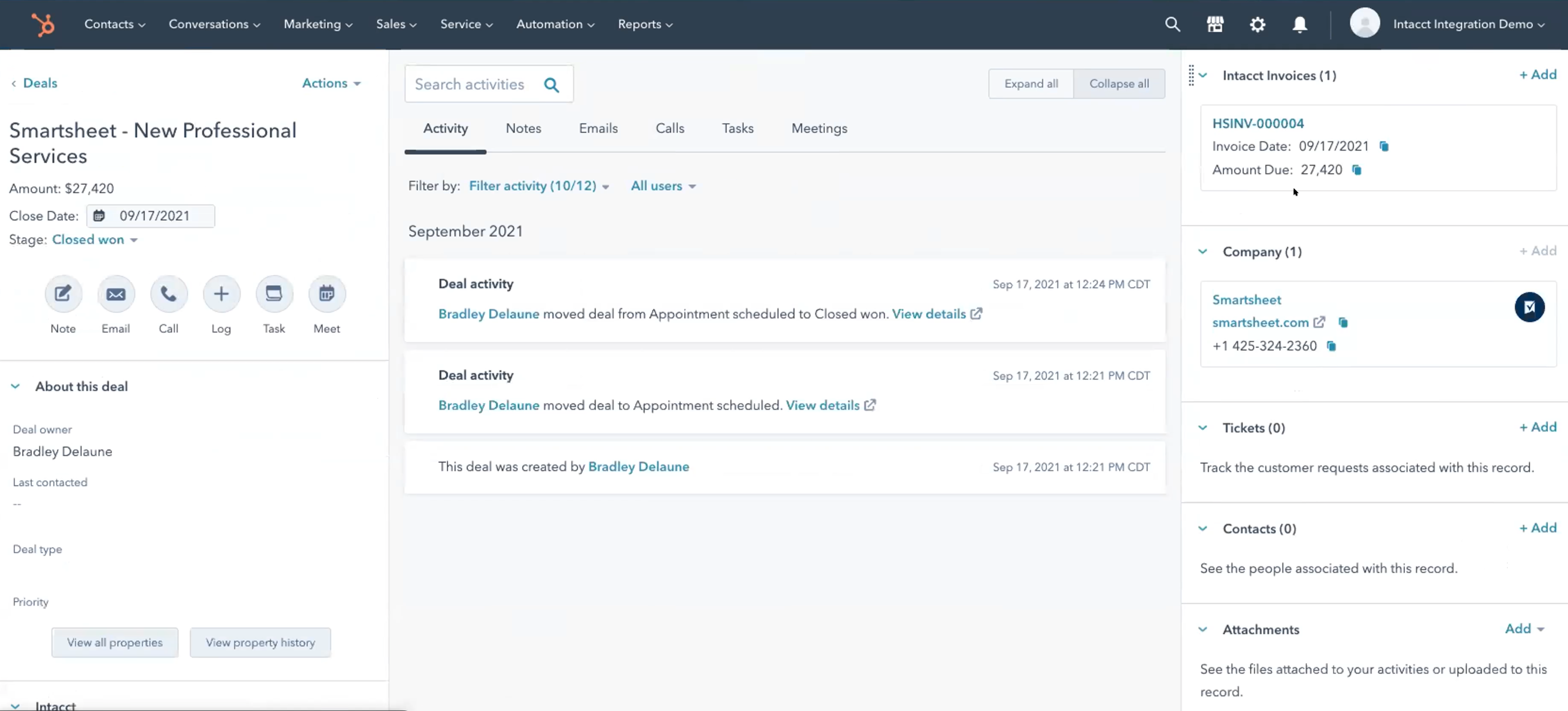Switch to the Notes tab
This screenshot has height=711, width=1568.
523,128
